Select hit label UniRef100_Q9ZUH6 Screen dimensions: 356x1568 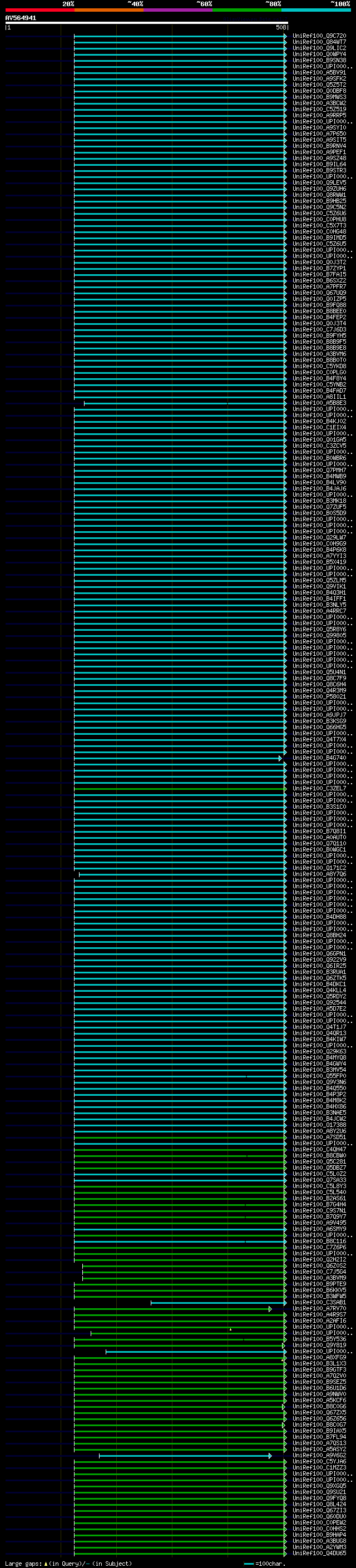click(x=319, y=189)
